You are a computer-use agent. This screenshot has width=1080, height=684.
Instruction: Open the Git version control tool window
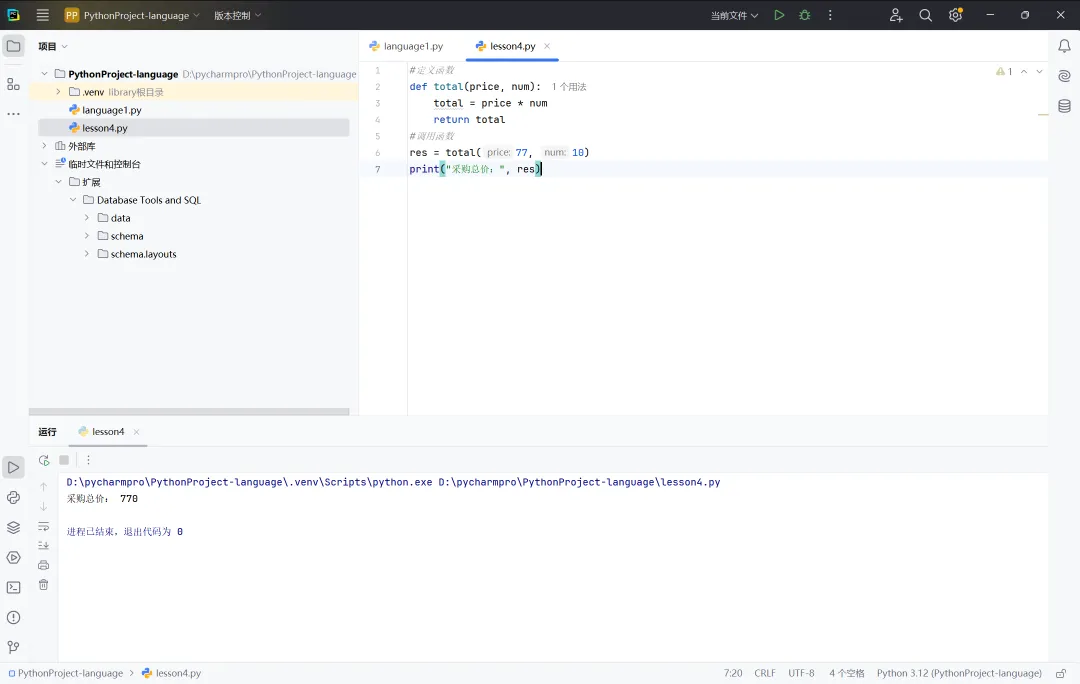click(x=14, y=647)
